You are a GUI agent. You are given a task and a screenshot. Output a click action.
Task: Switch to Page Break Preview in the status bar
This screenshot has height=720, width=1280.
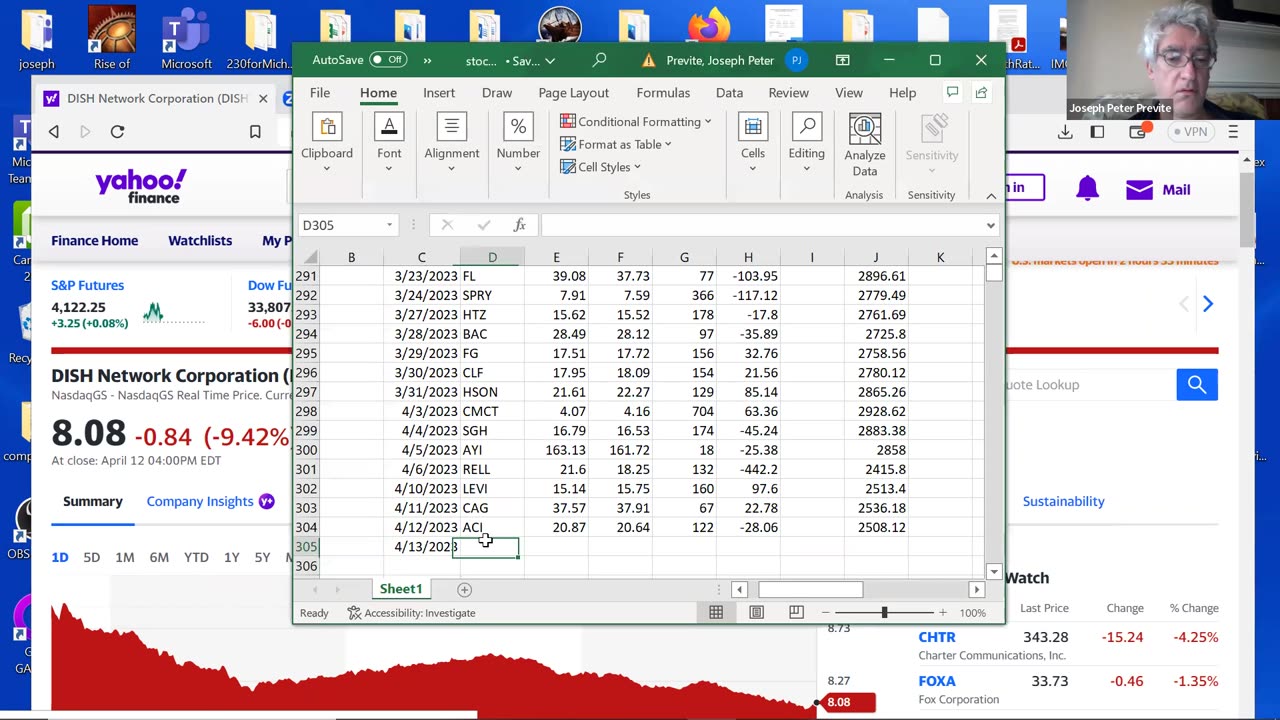coord(796,612)
